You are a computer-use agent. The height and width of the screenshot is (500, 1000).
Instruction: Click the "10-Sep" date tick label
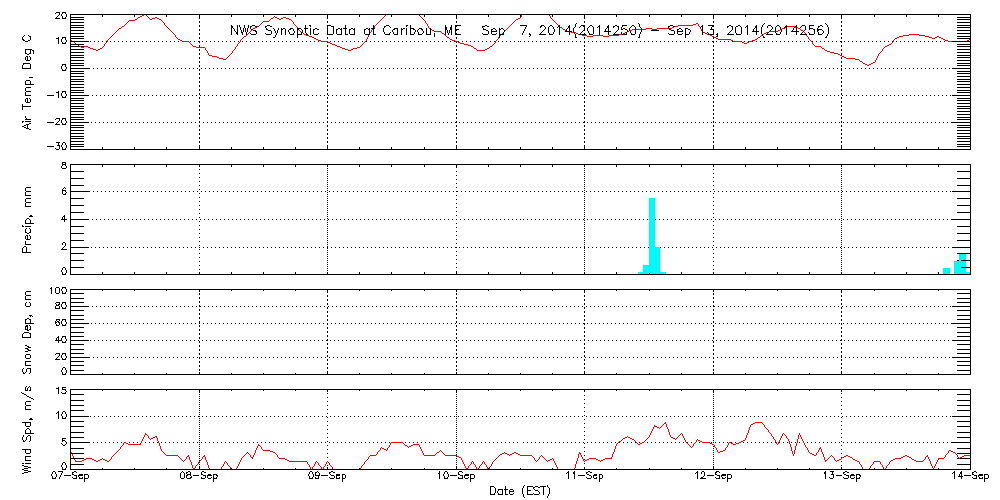coord(456,478)
